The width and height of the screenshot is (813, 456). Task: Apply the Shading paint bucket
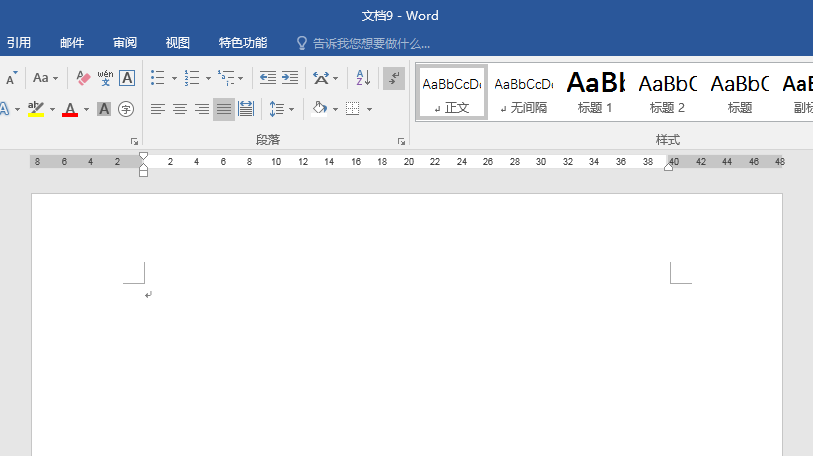(x=319, y=109)
